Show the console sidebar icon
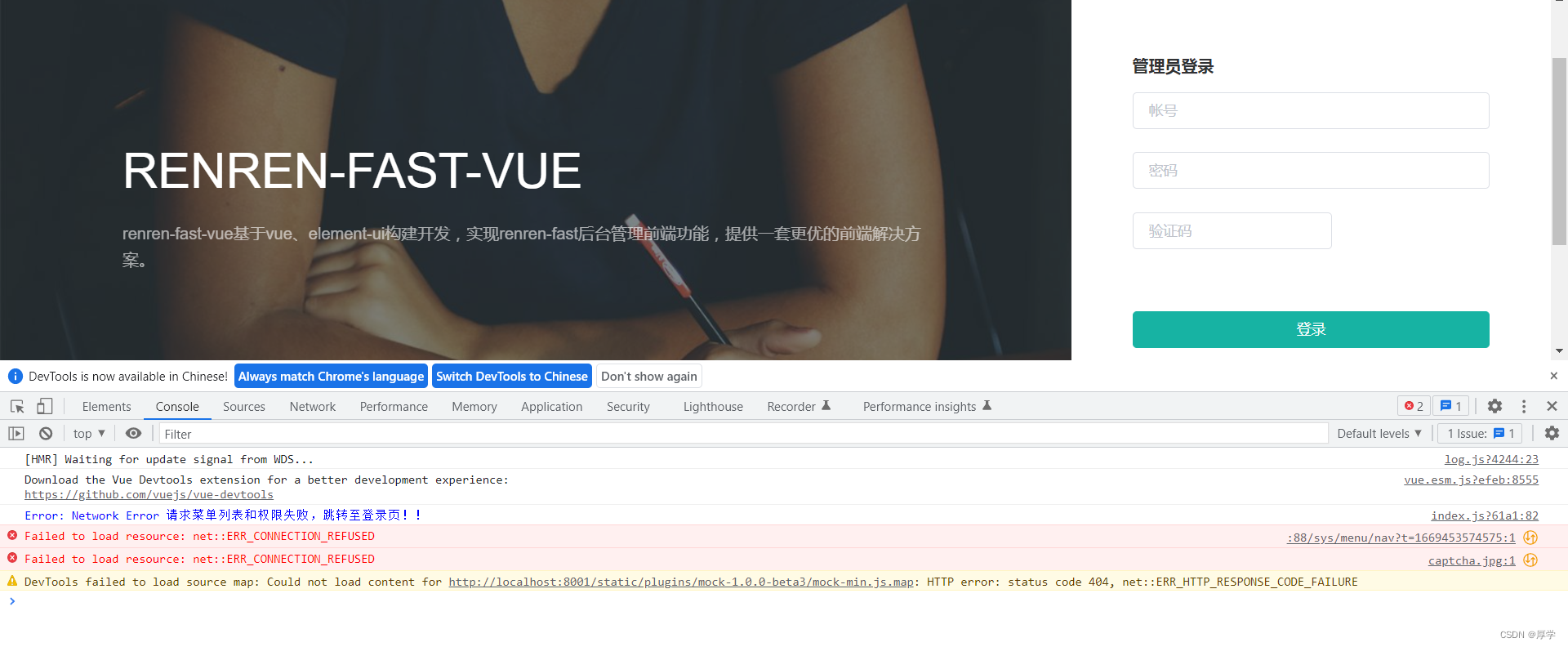Screen dimensions: 1568x647 point(16,434)
